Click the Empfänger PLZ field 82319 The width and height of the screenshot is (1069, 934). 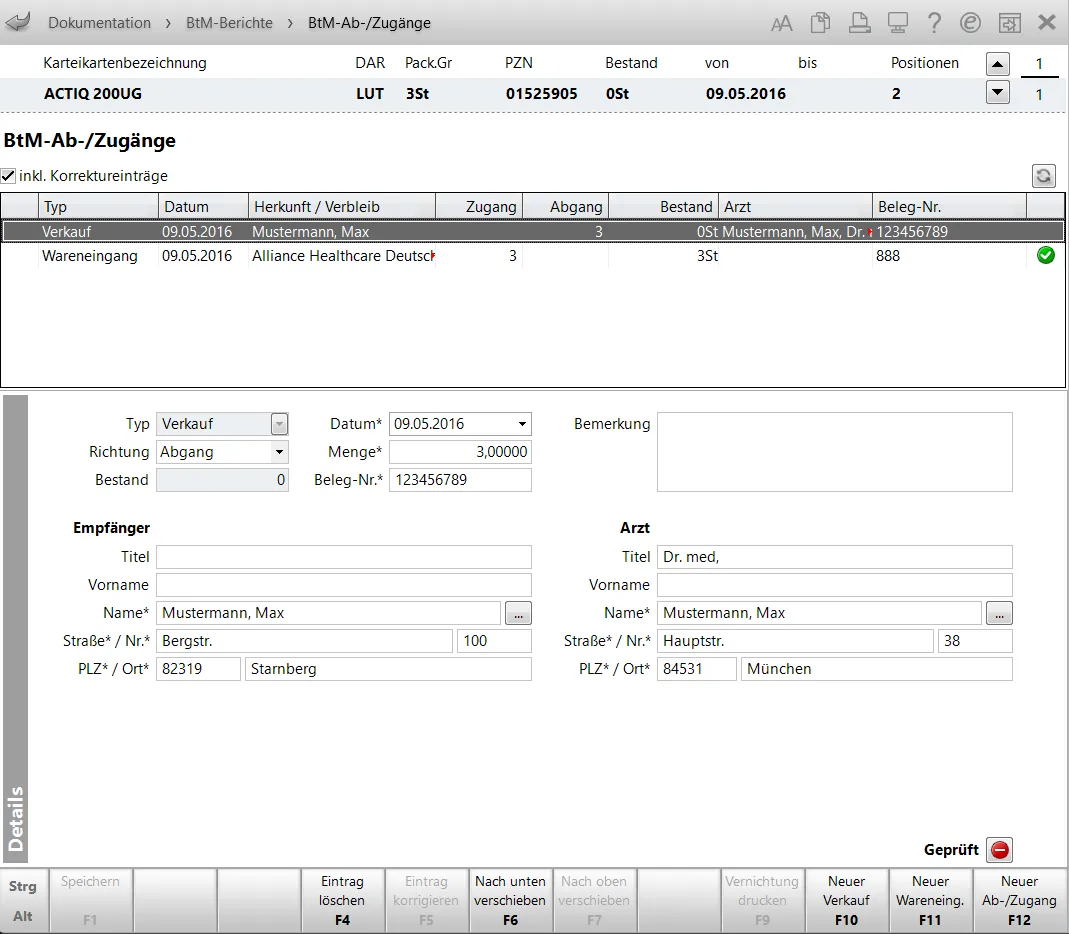[x=198, y=669]
